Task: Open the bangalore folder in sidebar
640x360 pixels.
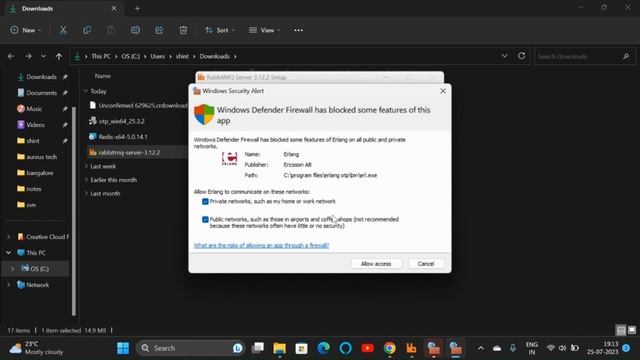Action: tap(40, 173)
